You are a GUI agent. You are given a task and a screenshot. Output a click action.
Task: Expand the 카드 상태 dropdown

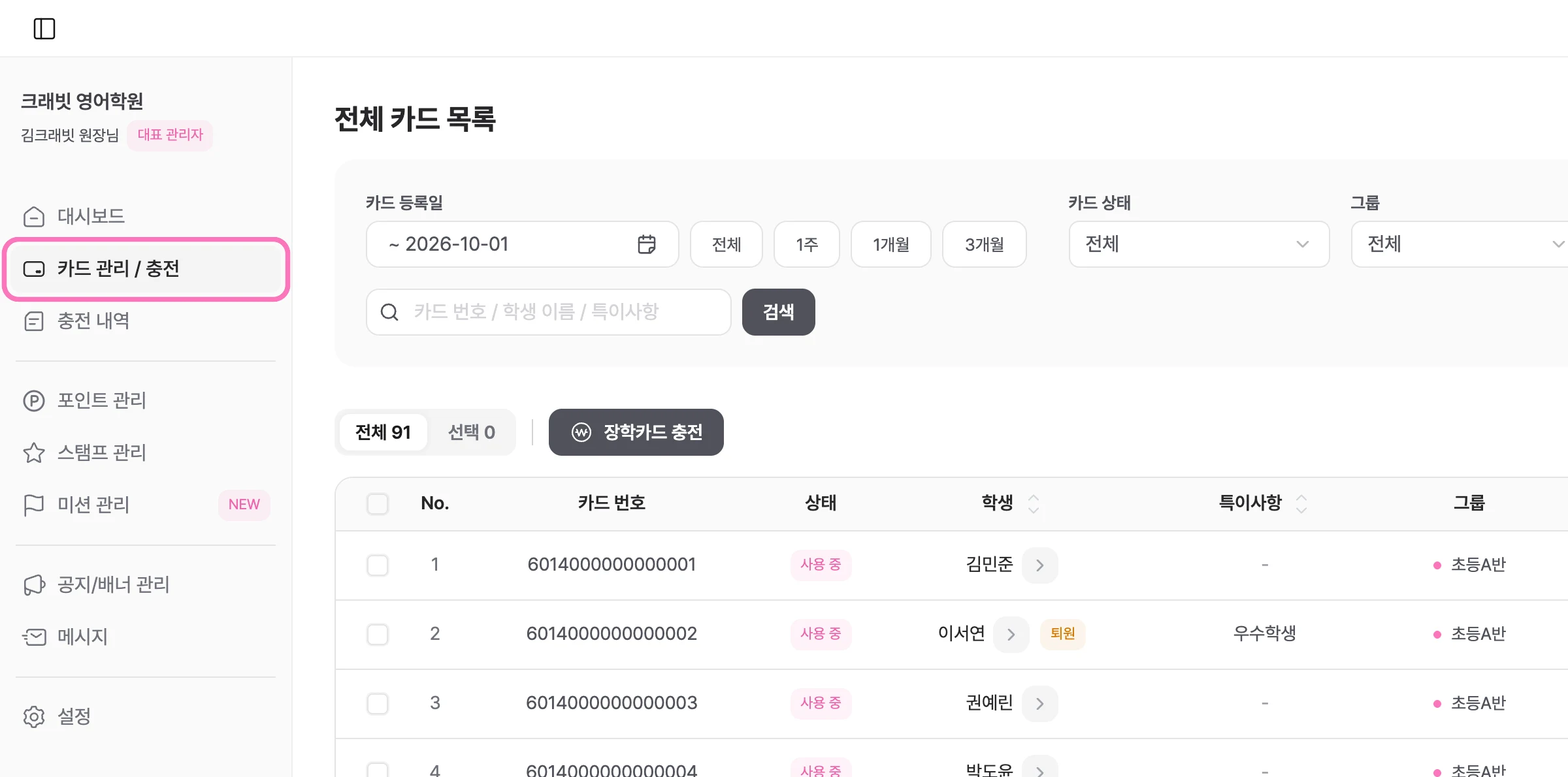pyautogui.click(x=1199, y=244)
